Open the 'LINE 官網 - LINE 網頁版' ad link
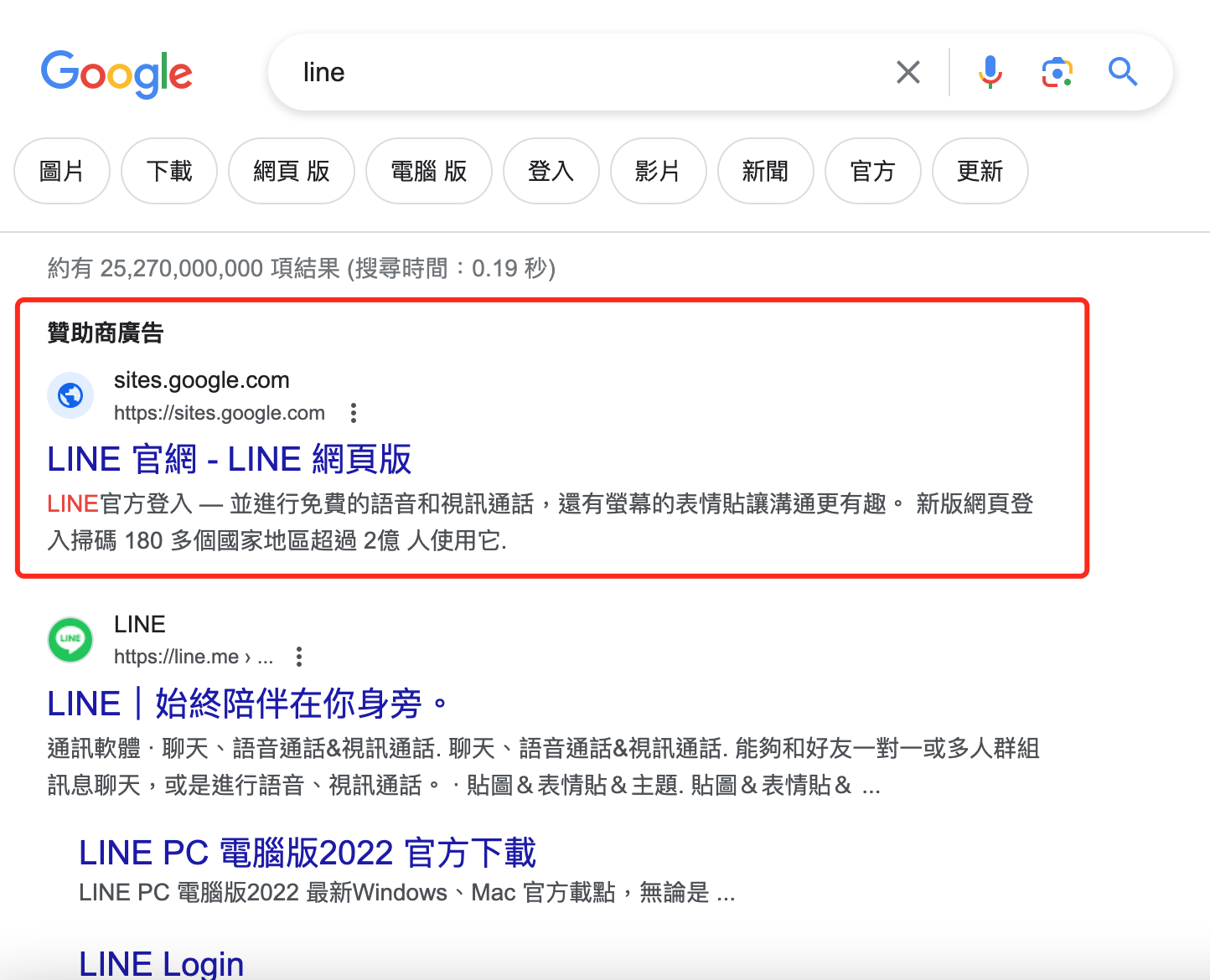Viewport: 1210px width, 980px height. 230,459
